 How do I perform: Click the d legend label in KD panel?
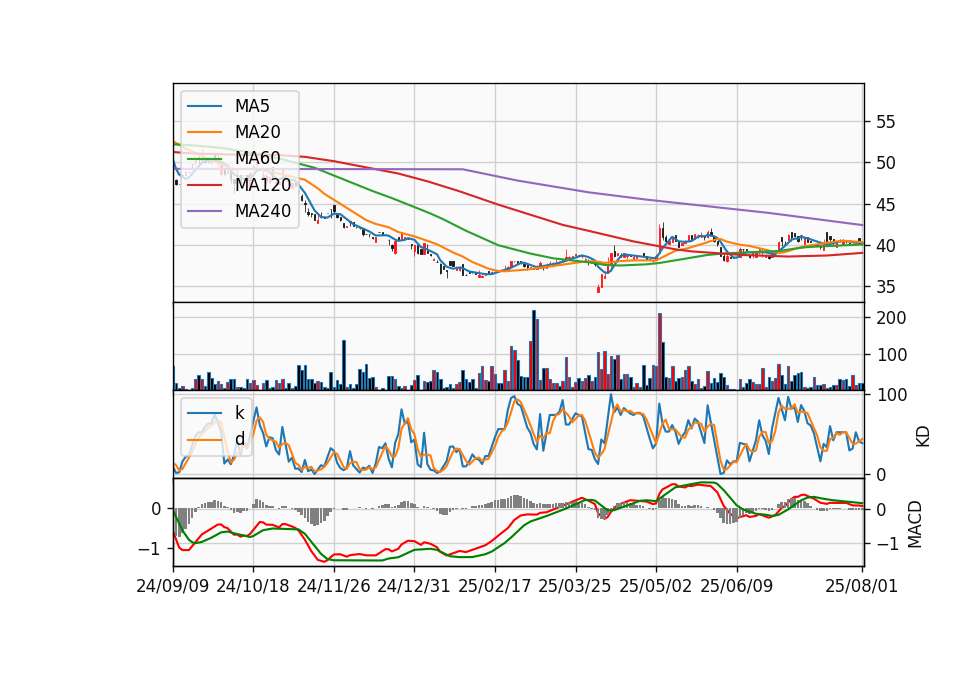(239, 439)
